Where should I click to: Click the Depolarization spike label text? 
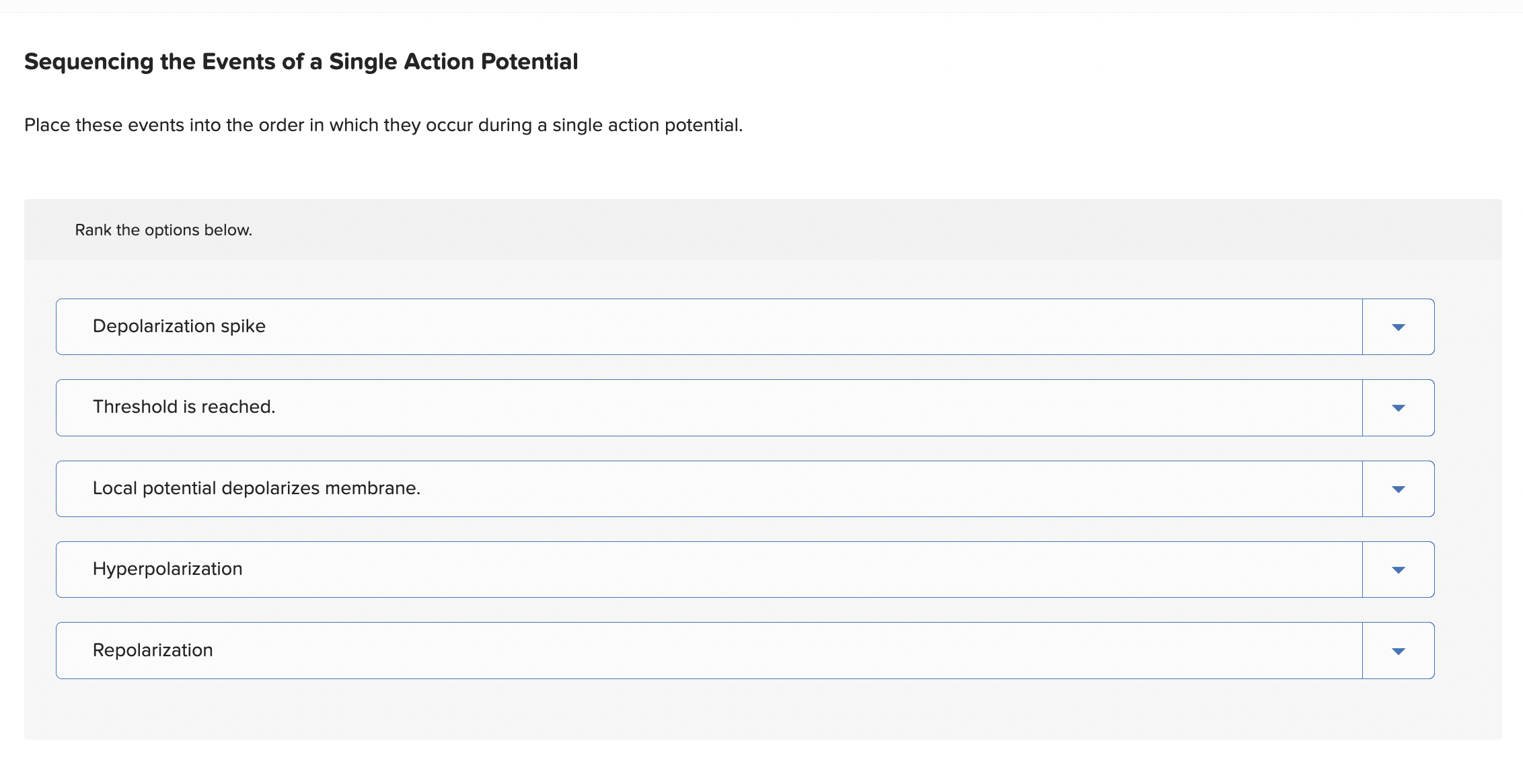179,326
